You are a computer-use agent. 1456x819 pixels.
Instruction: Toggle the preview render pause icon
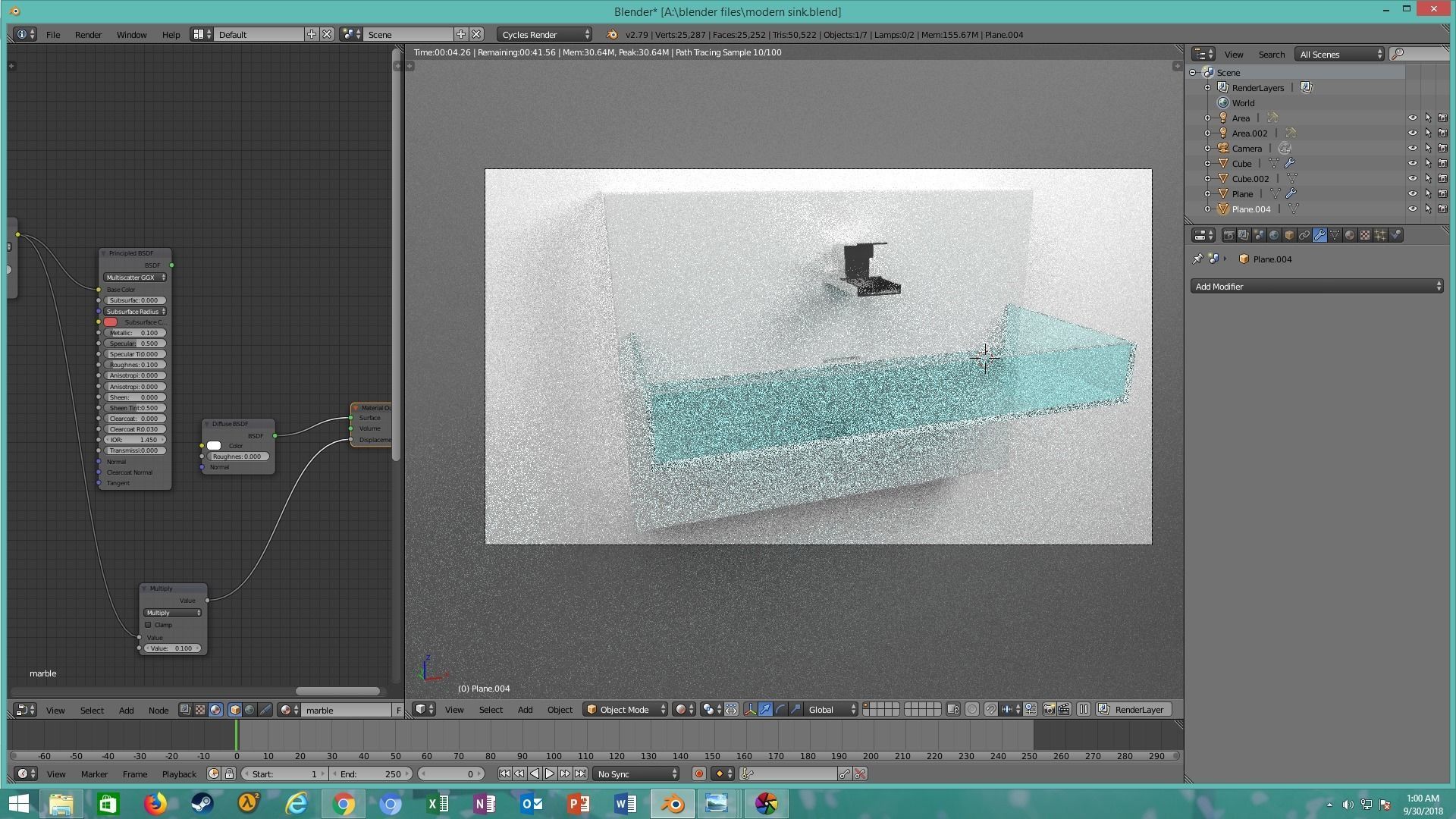(x=1084, y=709)
